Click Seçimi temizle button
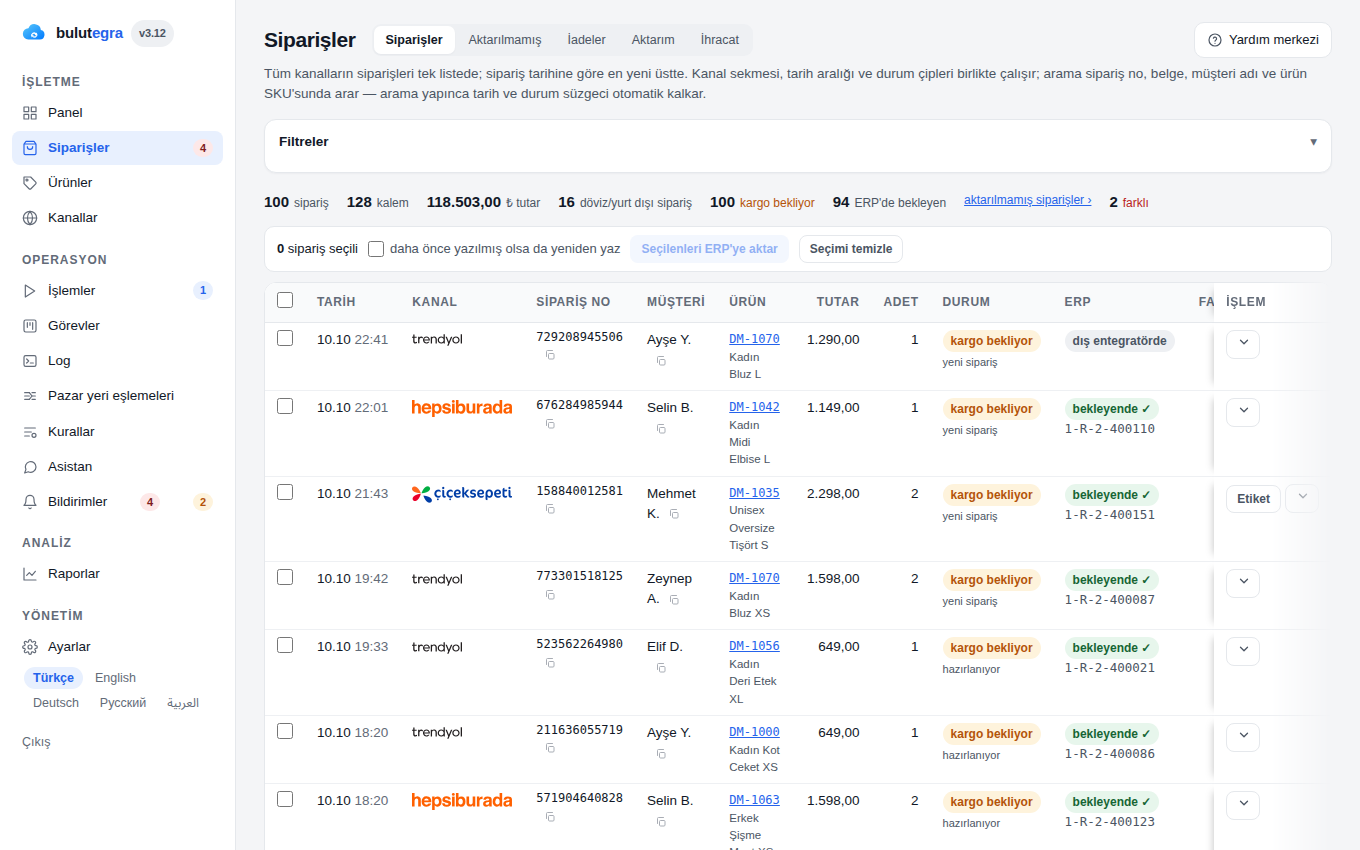1360x850 pixels. [851, 249]
